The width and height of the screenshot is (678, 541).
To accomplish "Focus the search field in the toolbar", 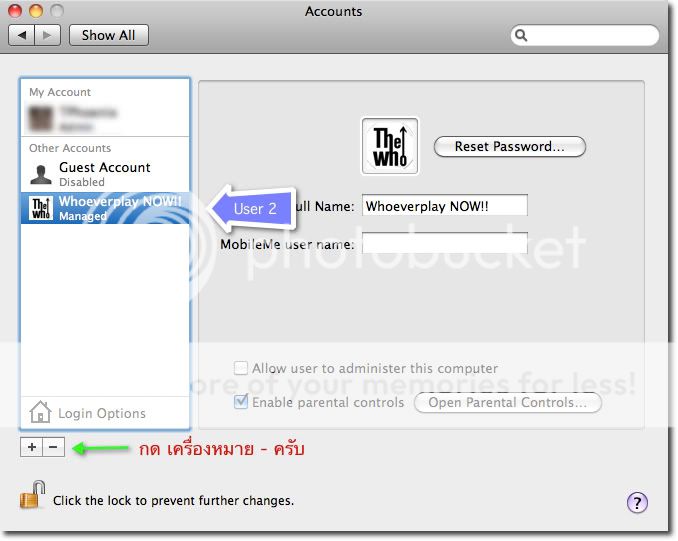I will point(585,35).
